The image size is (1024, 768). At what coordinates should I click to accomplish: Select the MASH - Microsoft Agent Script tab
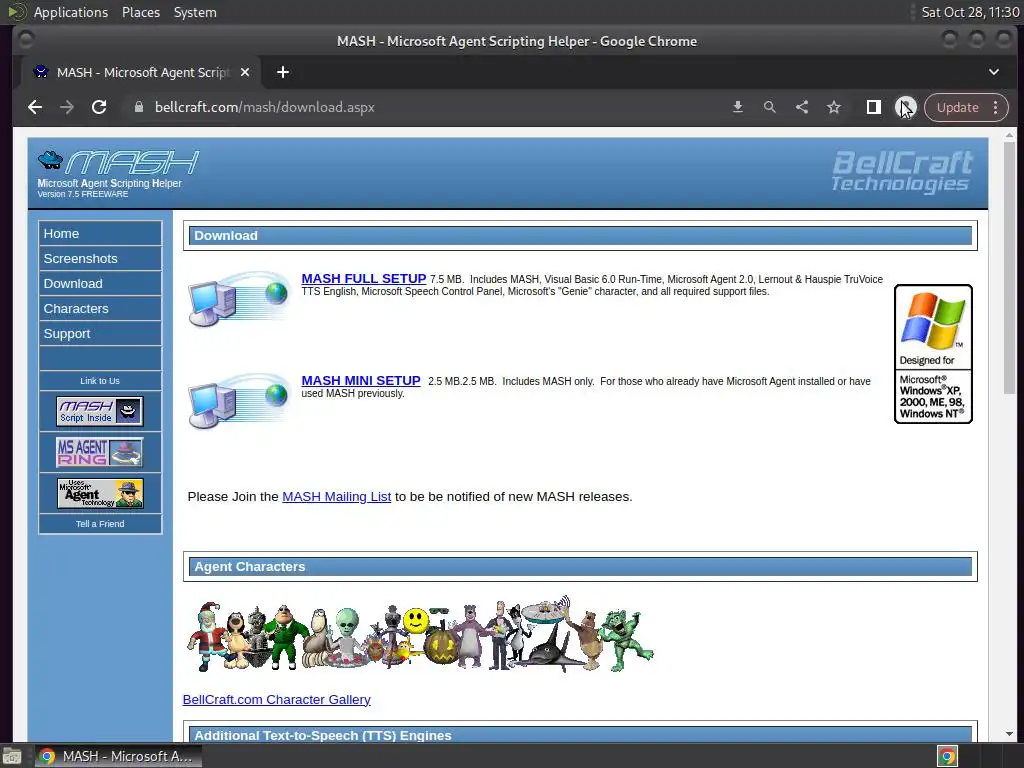(x=141, y=72)
